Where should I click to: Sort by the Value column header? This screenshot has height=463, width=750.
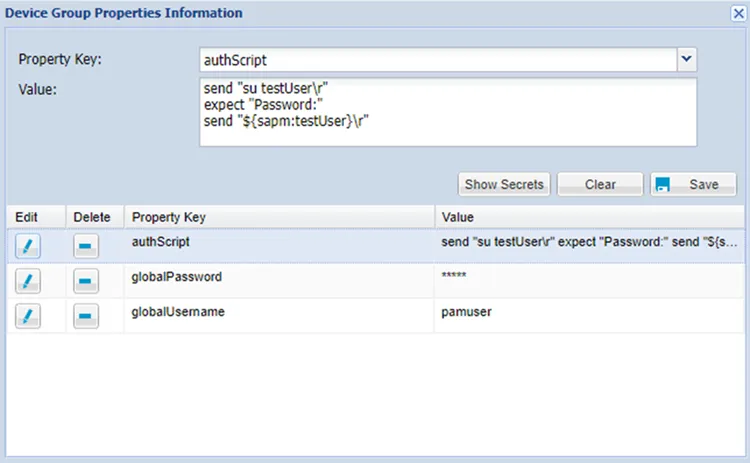pos(589,217)
